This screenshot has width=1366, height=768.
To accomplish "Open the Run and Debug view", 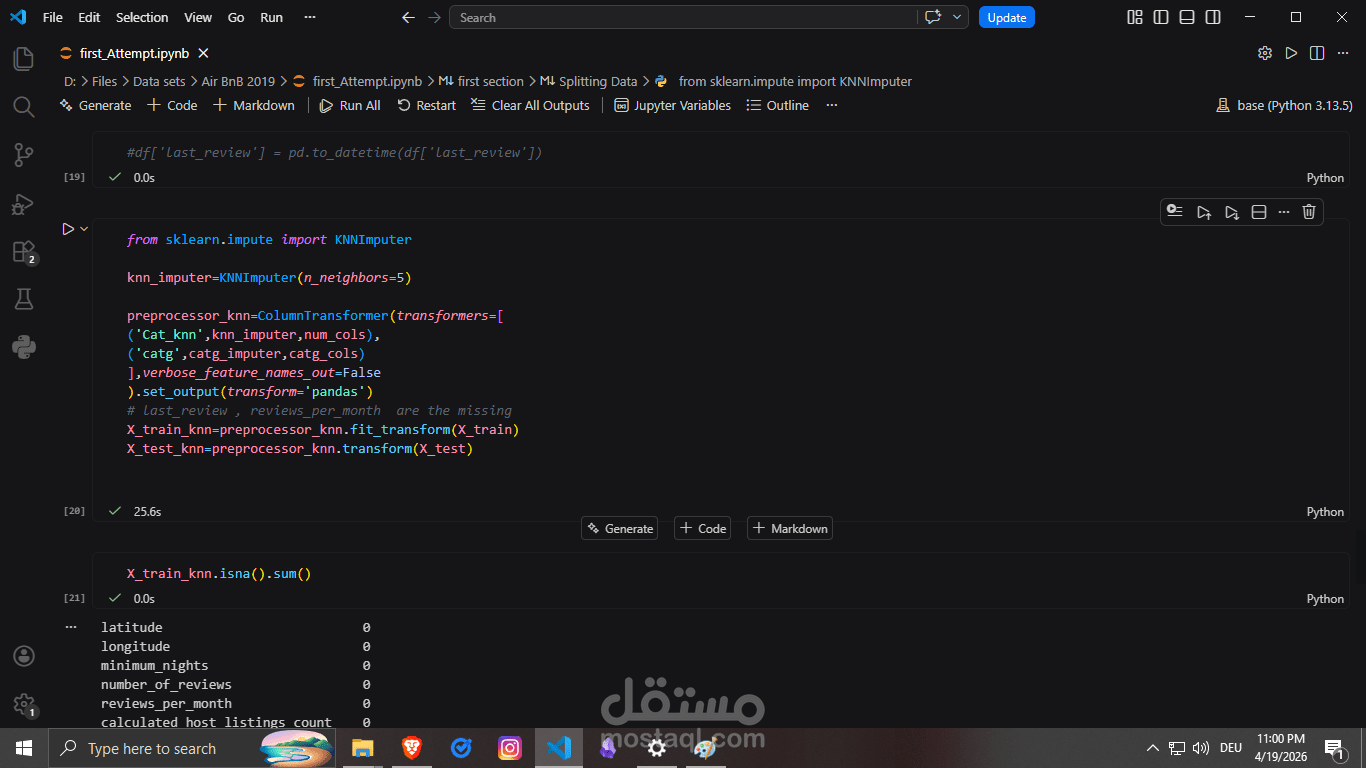I will click(x=24, y=204).
